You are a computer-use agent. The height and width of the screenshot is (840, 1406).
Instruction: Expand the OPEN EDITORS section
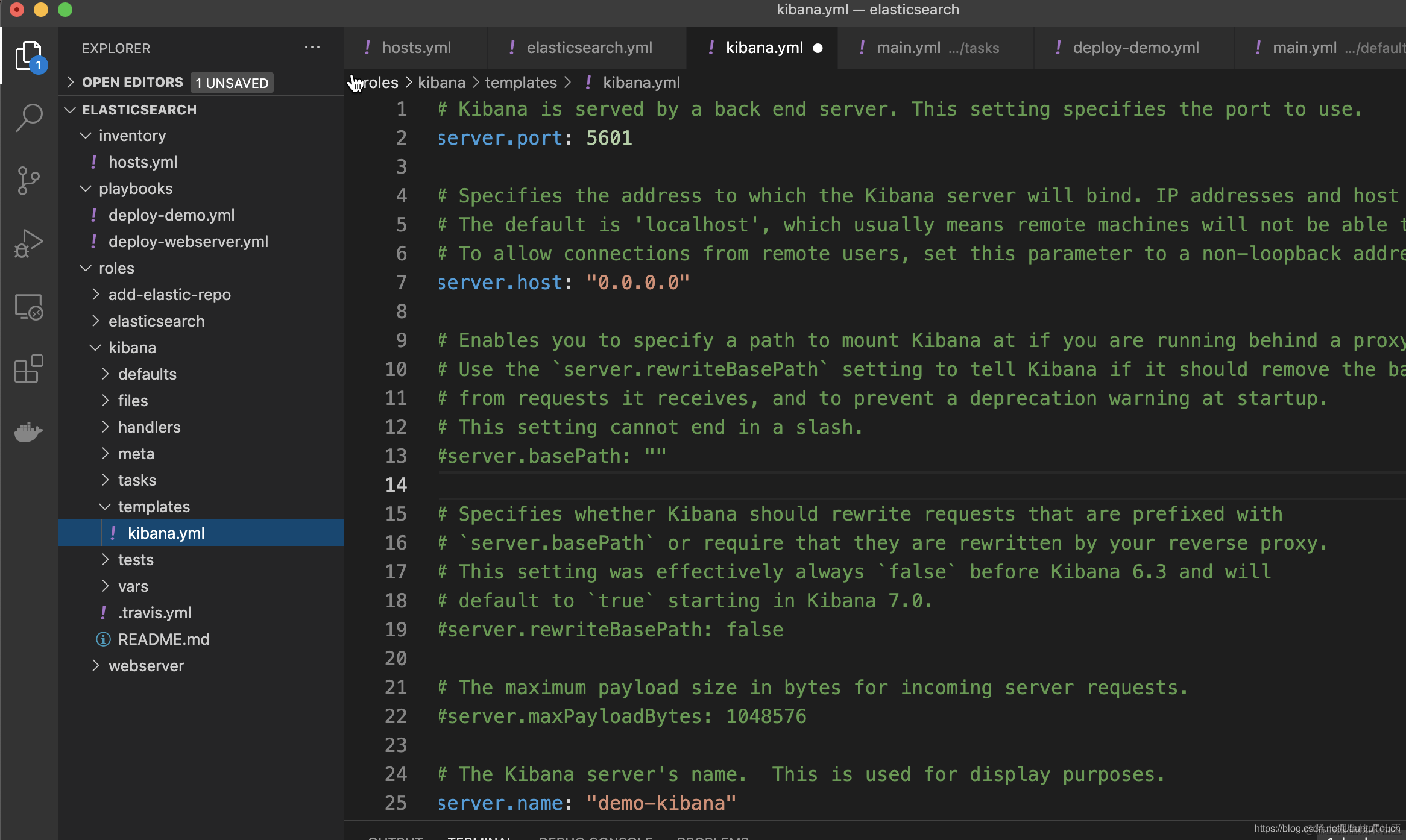tap(132, 83)
